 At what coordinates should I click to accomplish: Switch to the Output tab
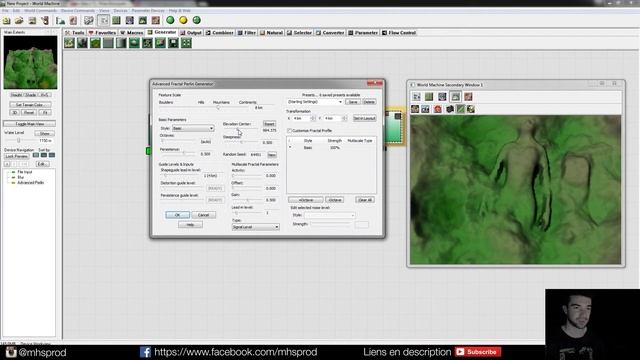click(x=191, y=33)
